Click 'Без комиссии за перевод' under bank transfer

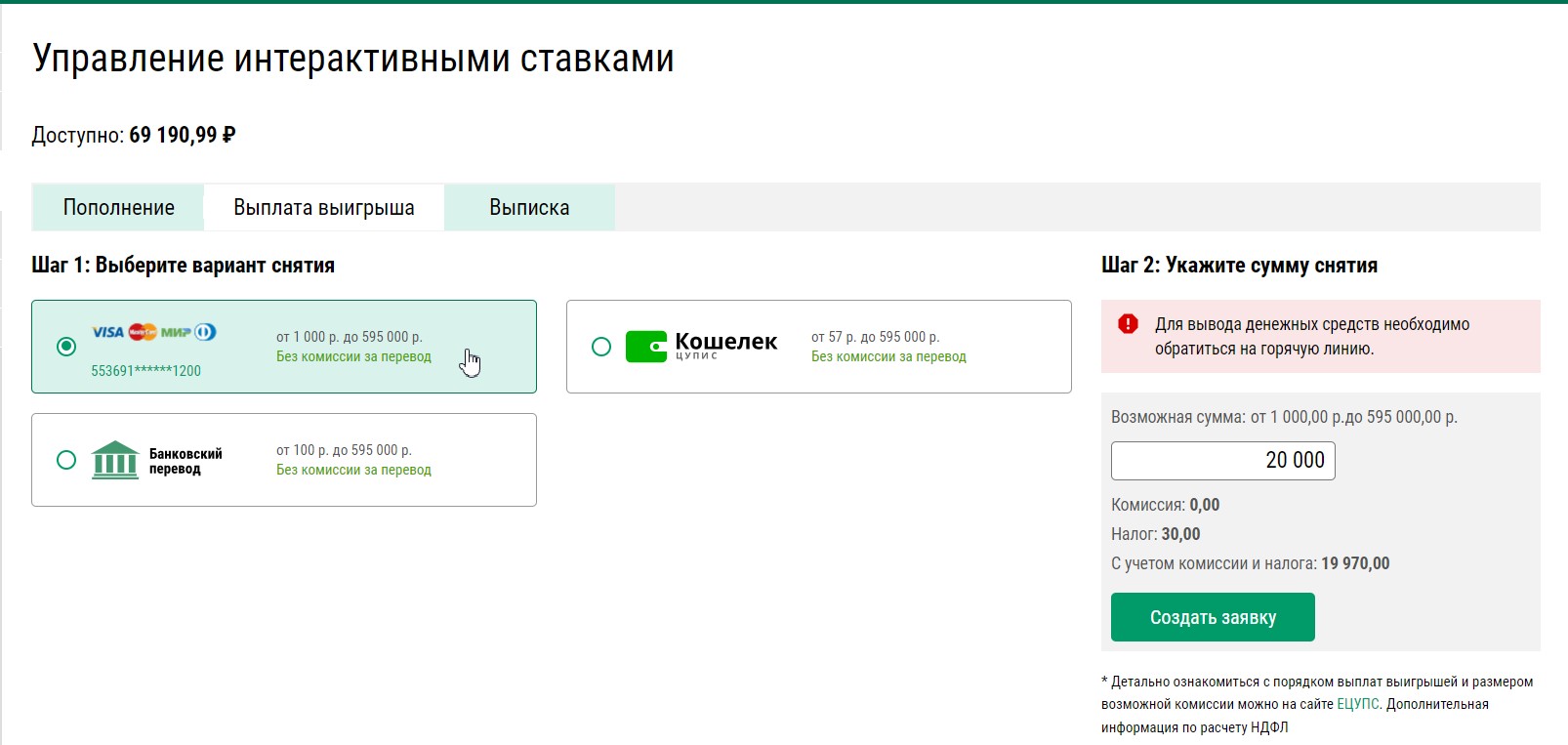353,470
